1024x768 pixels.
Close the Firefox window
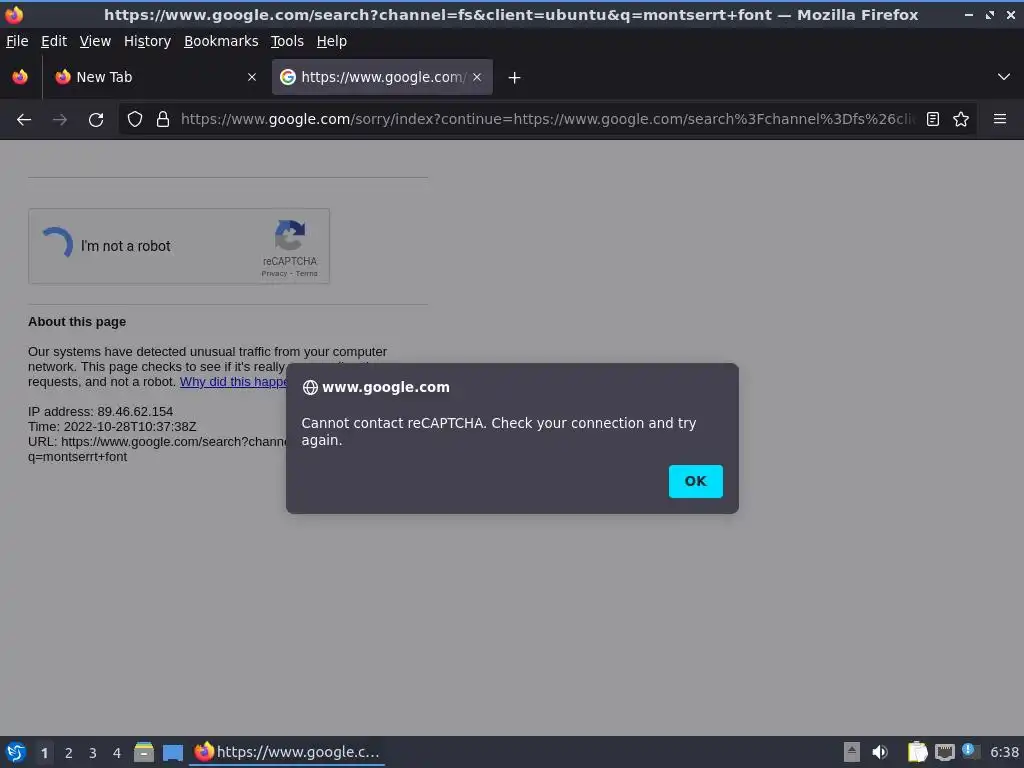[1011, 14]
